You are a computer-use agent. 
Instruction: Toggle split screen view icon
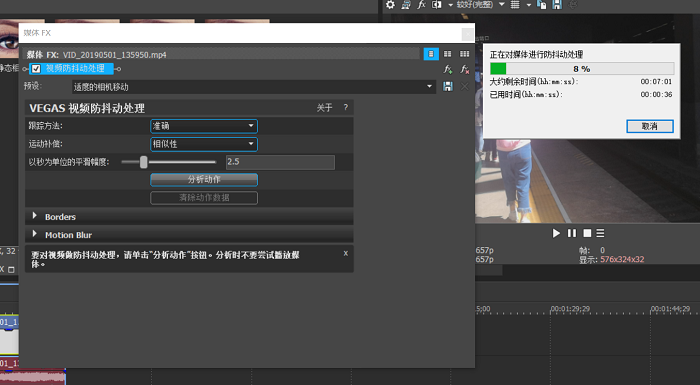pos(437,4)
